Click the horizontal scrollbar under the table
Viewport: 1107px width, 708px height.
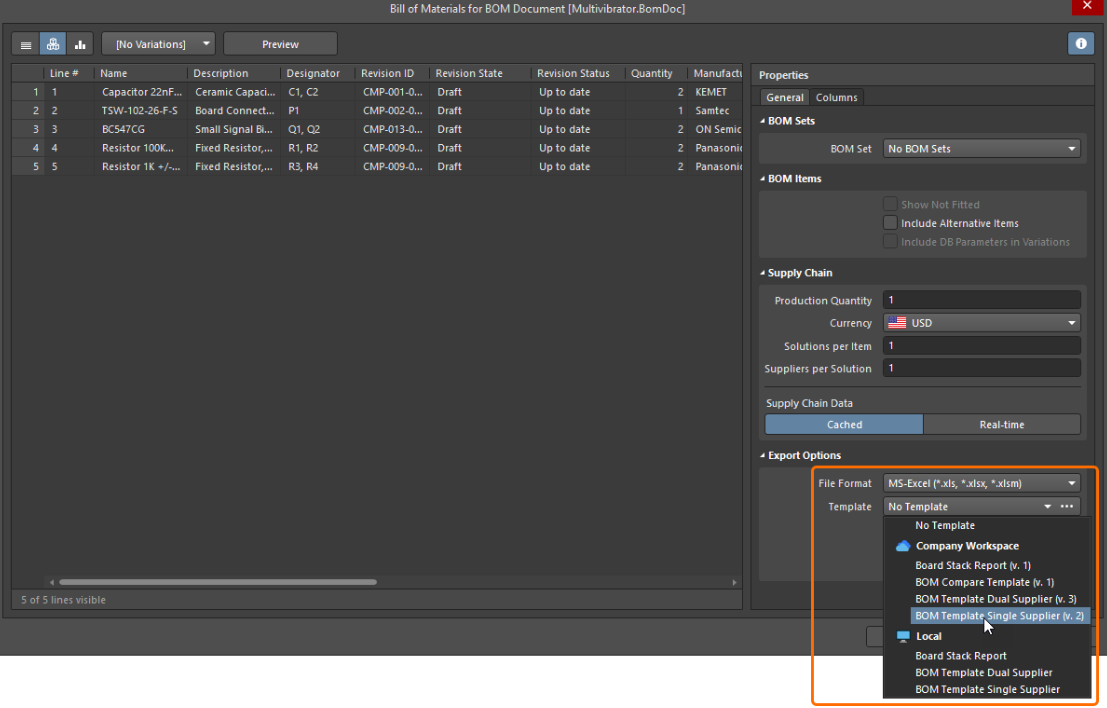[217, 582]
